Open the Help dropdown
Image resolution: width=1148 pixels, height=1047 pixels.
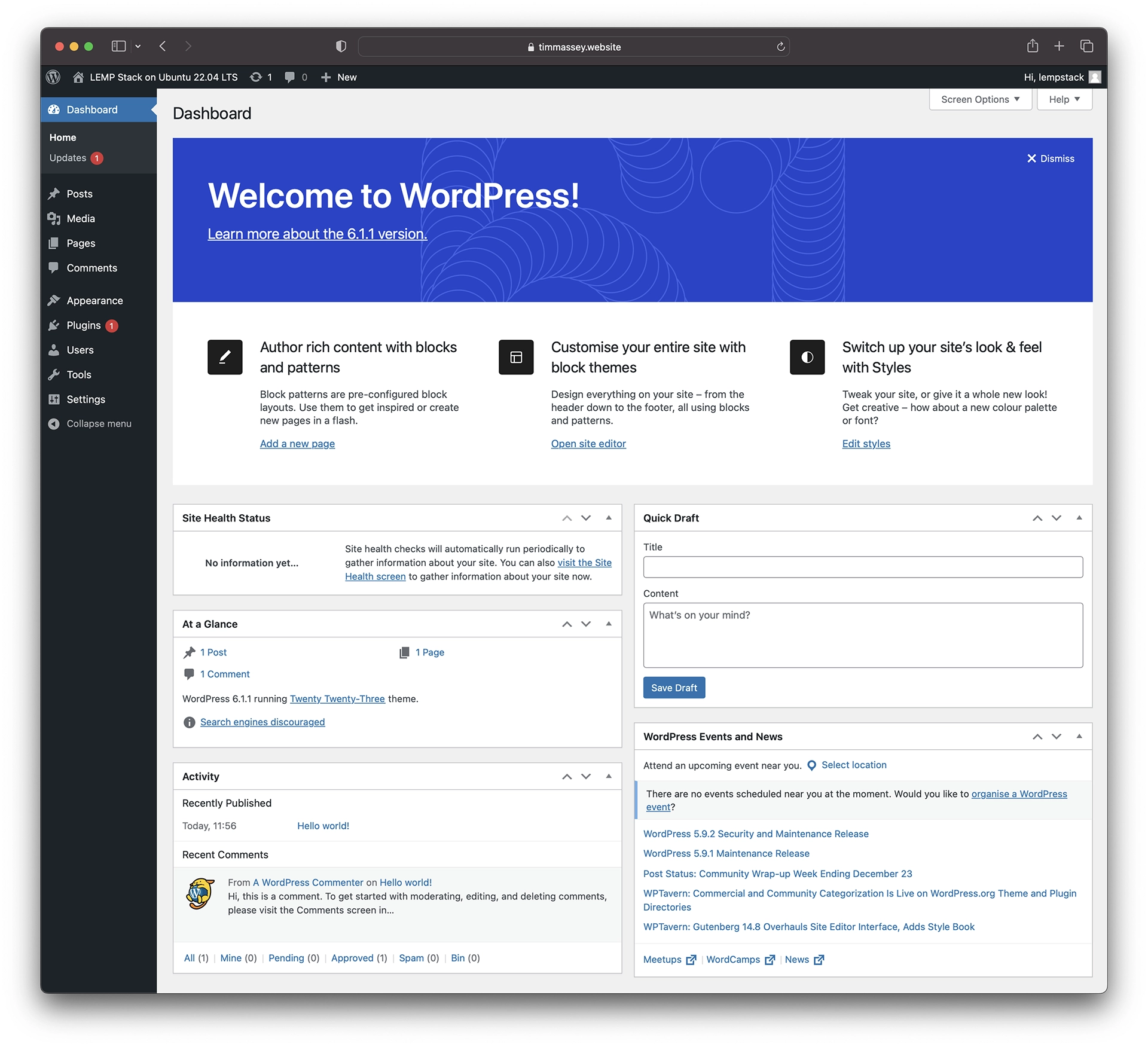[x=1064, y=99]
